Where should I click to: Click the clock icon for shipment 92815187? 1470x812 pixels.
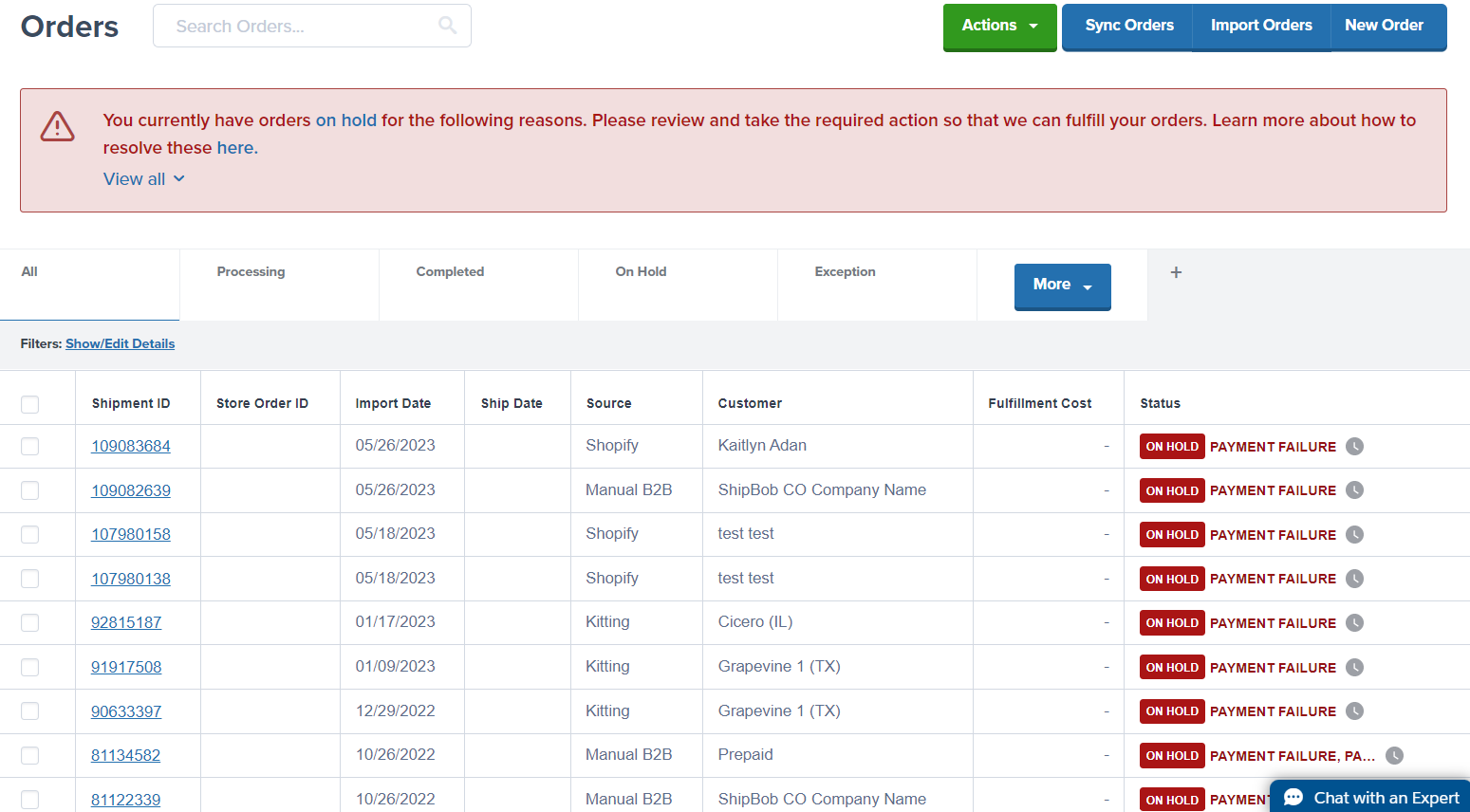click(1354, 623)
